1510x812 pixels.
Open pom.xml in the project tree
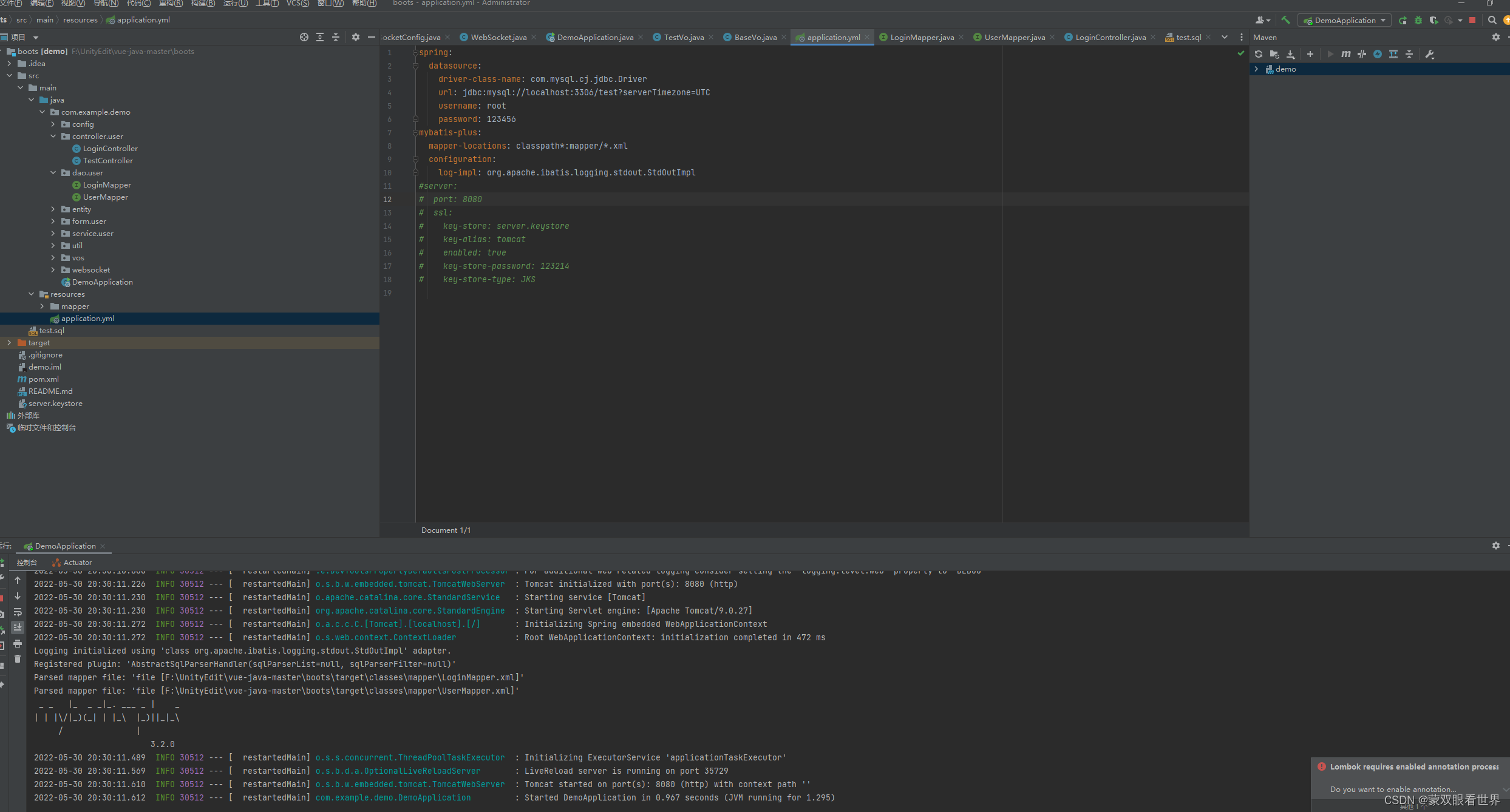pos(43,379)
